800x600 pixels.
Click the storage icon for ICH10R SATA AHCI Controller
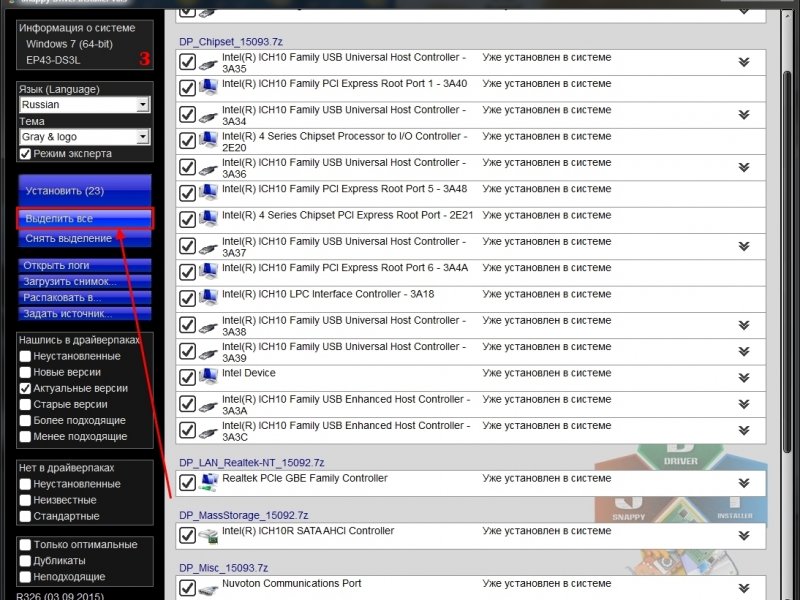point(208,536)
